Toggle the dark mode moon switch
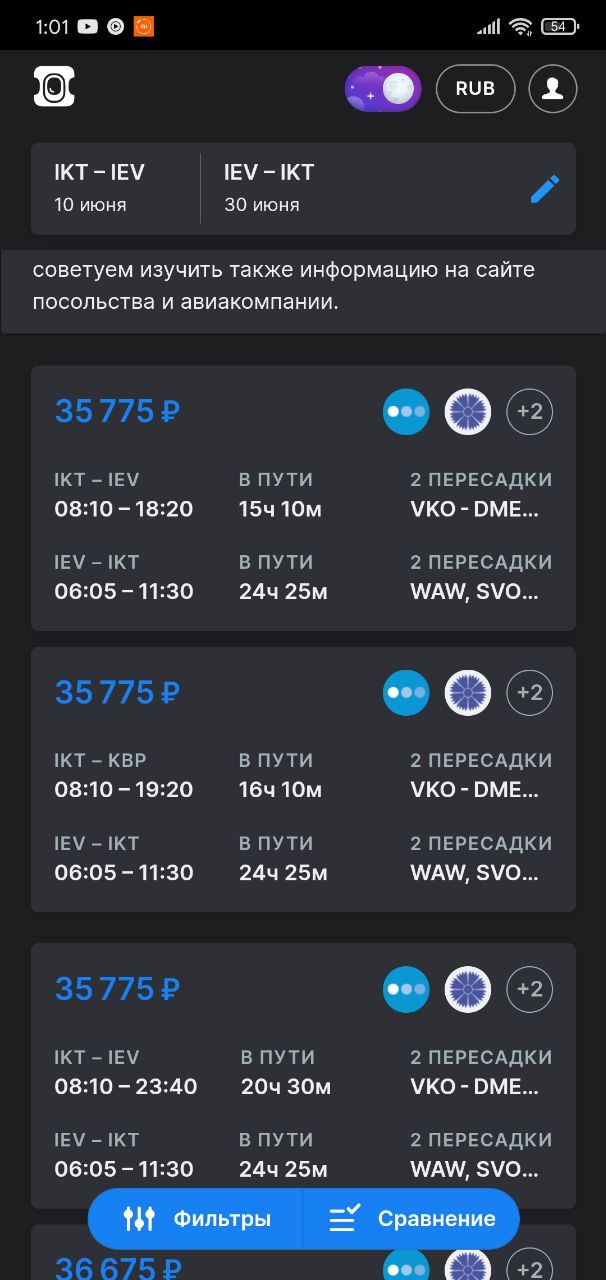This screenshot has height=1280, width=606. pyautogui.click(x=383, y=89)
